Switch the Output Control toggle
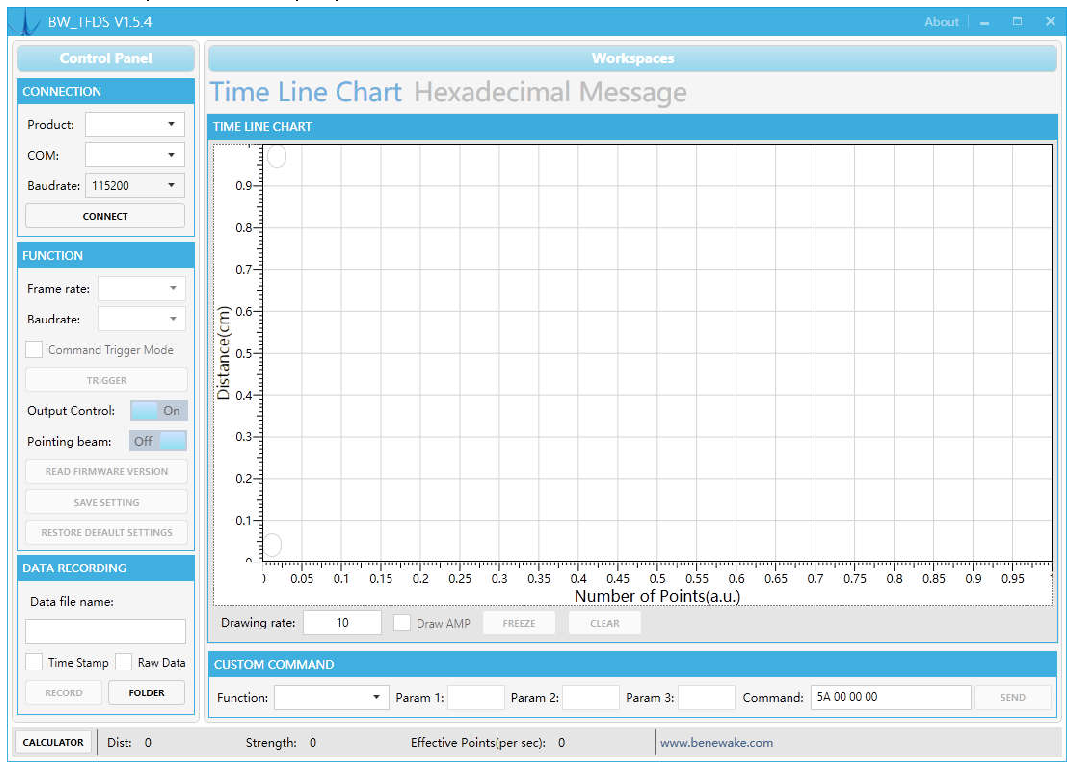The image size is (1074, 769). click(158, 410)
